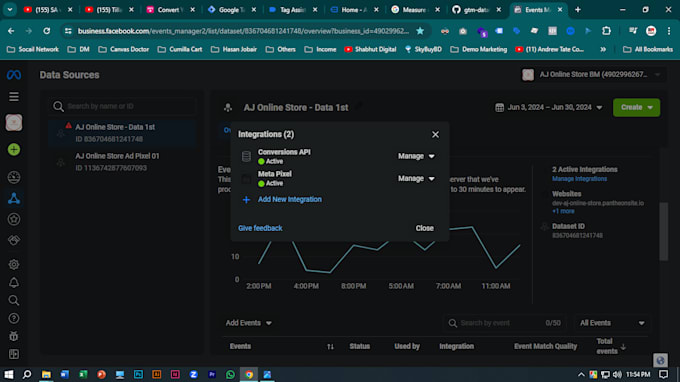Viewport: 680px width, 382px height.
Task: Select AJ Online Store - Data 1st dataset
Action: 121,133
